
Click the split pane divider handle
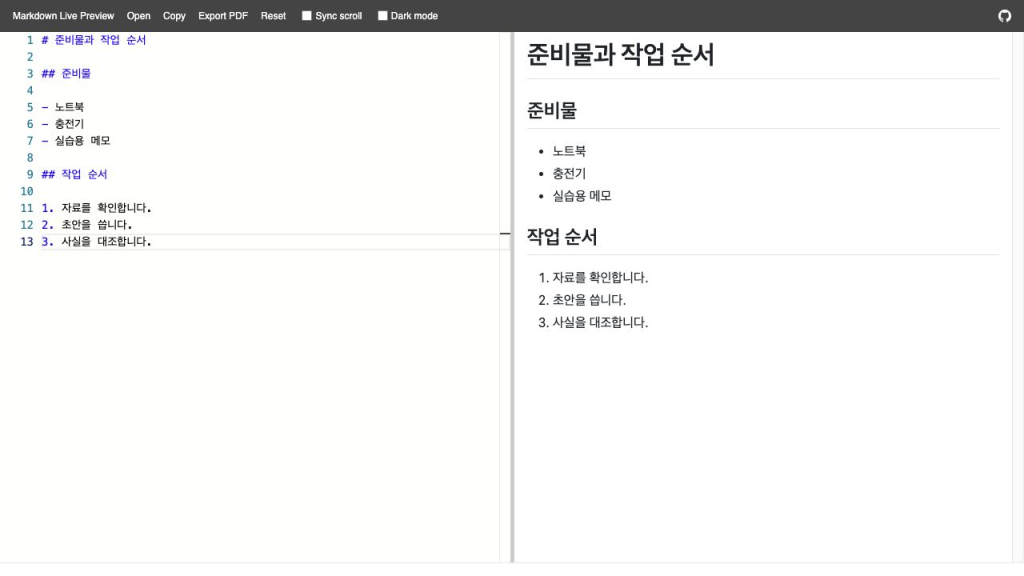point(512,297)
